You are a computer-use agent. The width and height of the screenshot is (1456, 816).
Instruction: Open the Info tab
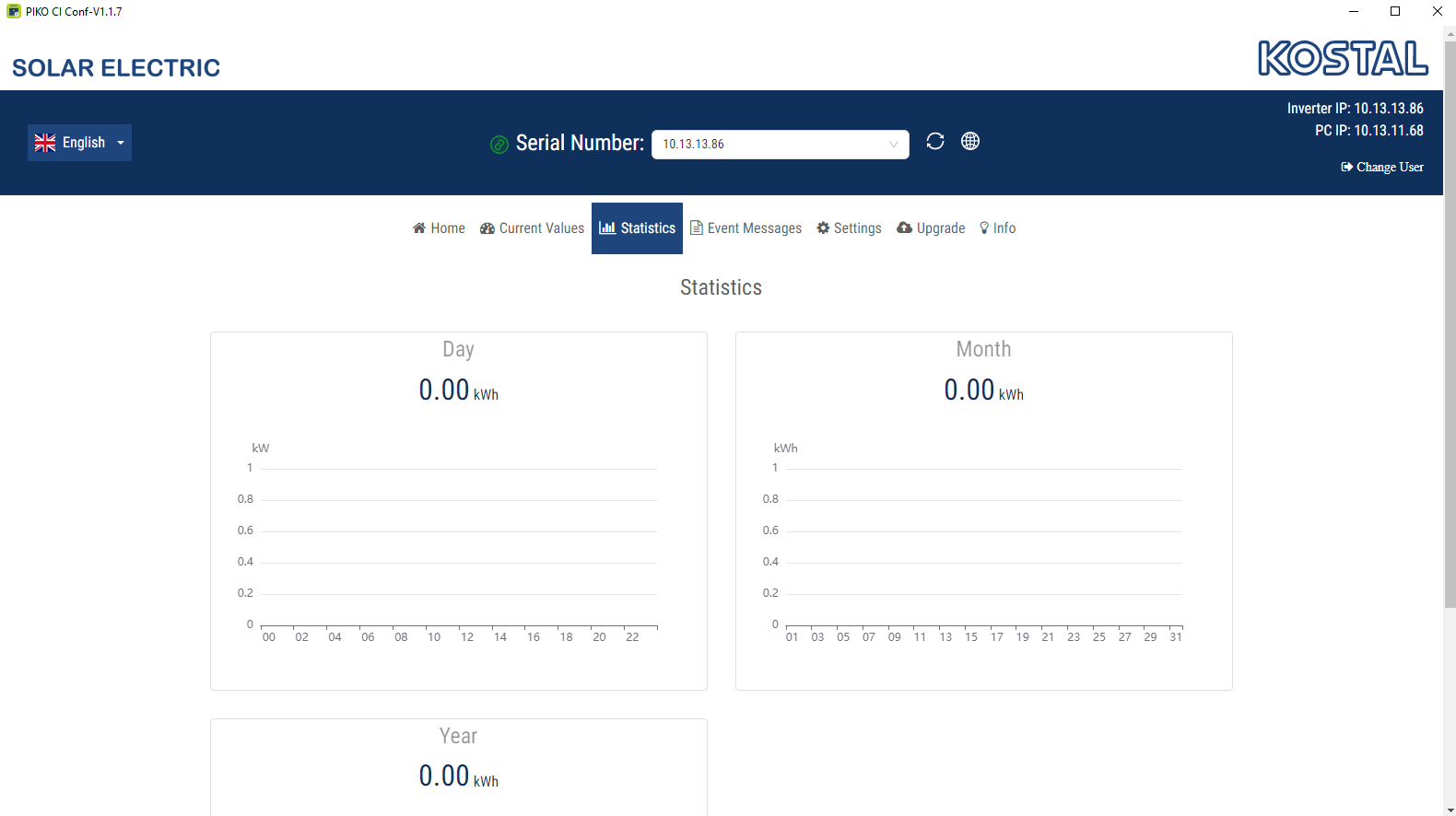pyautogui.click(x=998, y=228)
